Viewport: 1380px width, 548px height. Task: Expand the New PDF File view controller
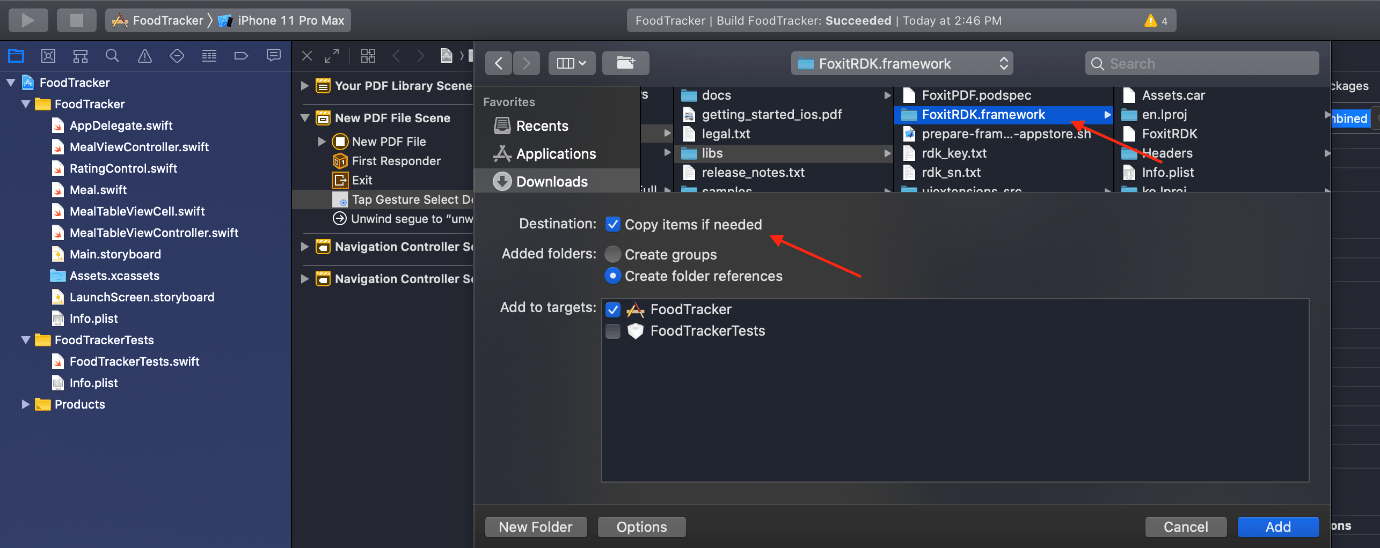(x=322, y=142)
